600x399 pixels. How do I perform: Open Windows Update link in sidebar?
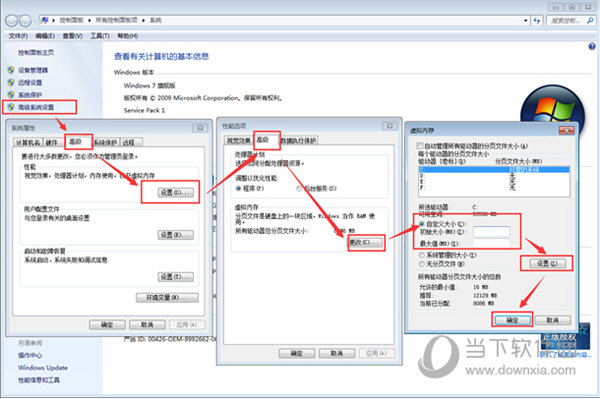coord(43,368)
